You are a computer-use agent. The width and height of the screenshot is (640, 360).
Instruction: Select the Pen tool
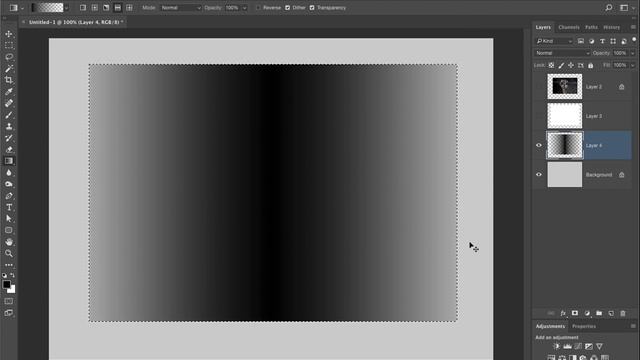[9, 196]
